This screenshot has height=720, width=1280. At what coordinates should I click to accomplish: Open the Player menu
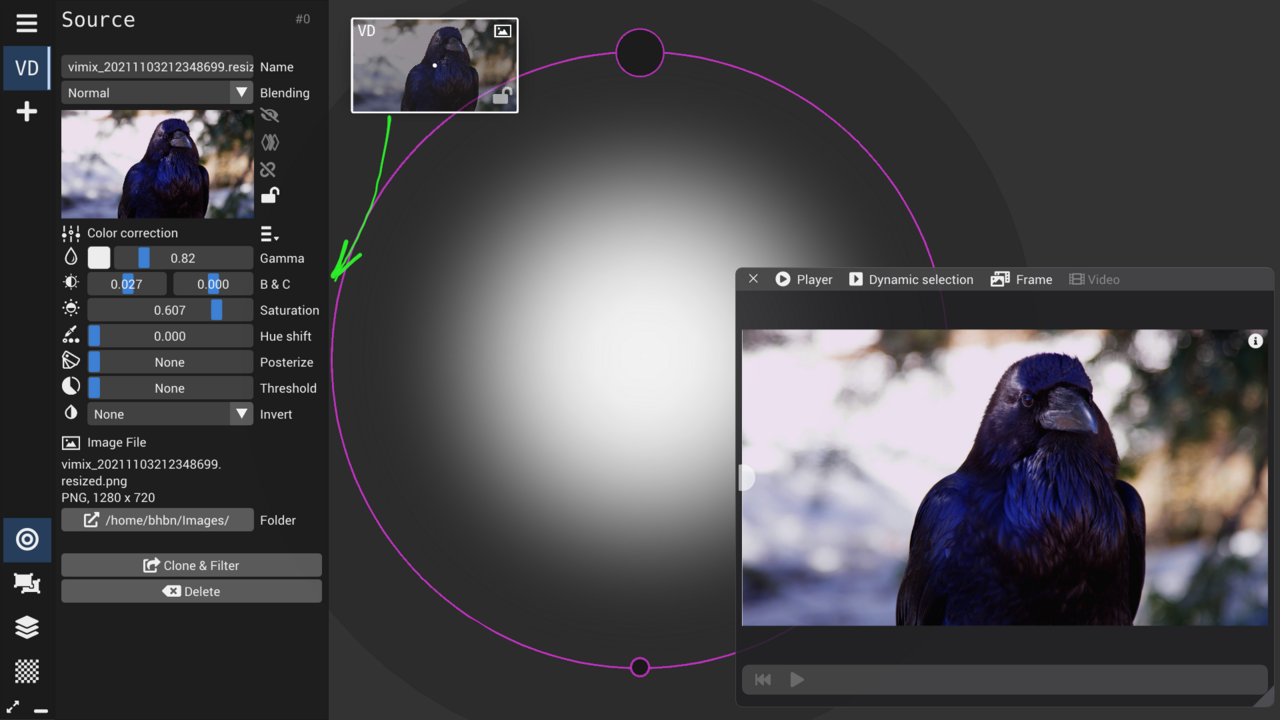(x=804, y=280)
